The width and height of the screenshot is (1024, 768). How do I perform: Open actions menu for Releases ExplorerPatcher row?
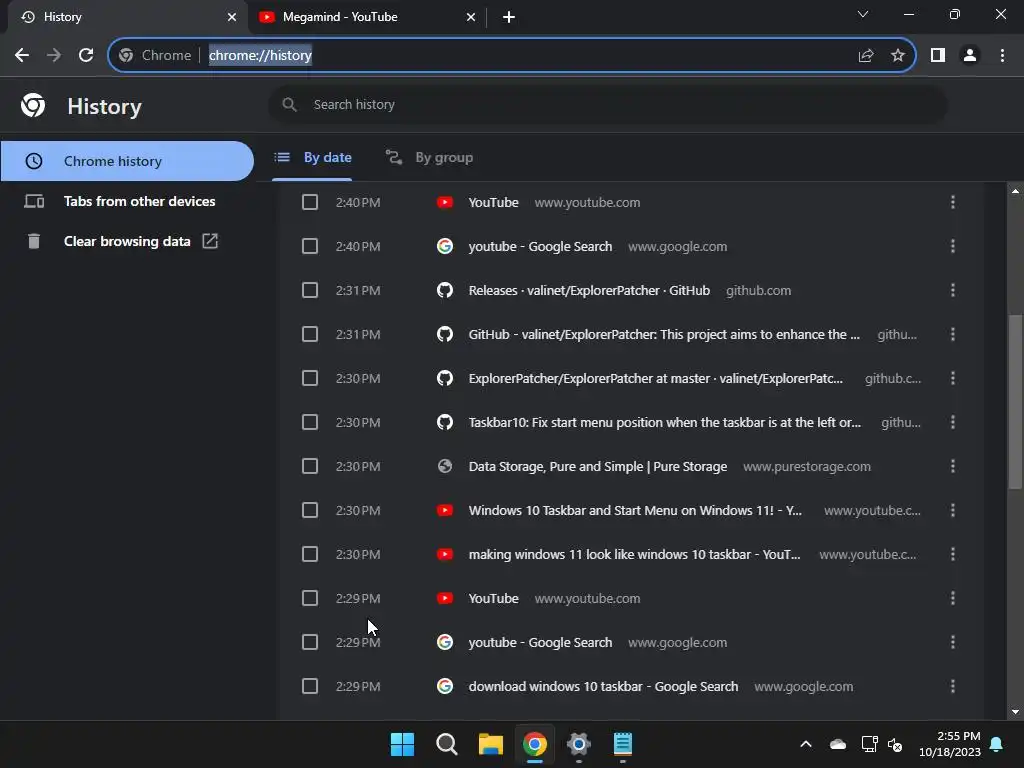click(953, 290)
